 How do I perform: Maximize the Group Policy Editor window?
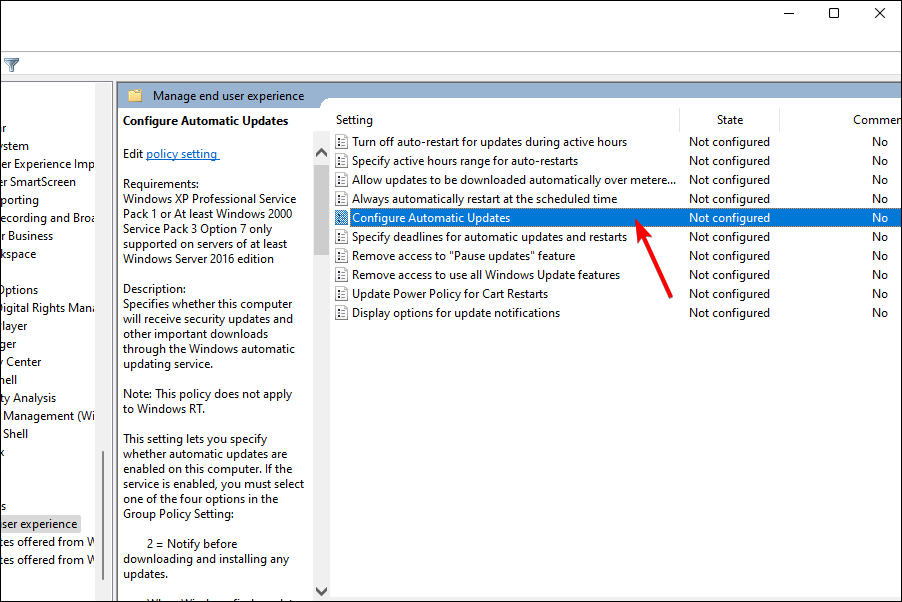(834, 13)
